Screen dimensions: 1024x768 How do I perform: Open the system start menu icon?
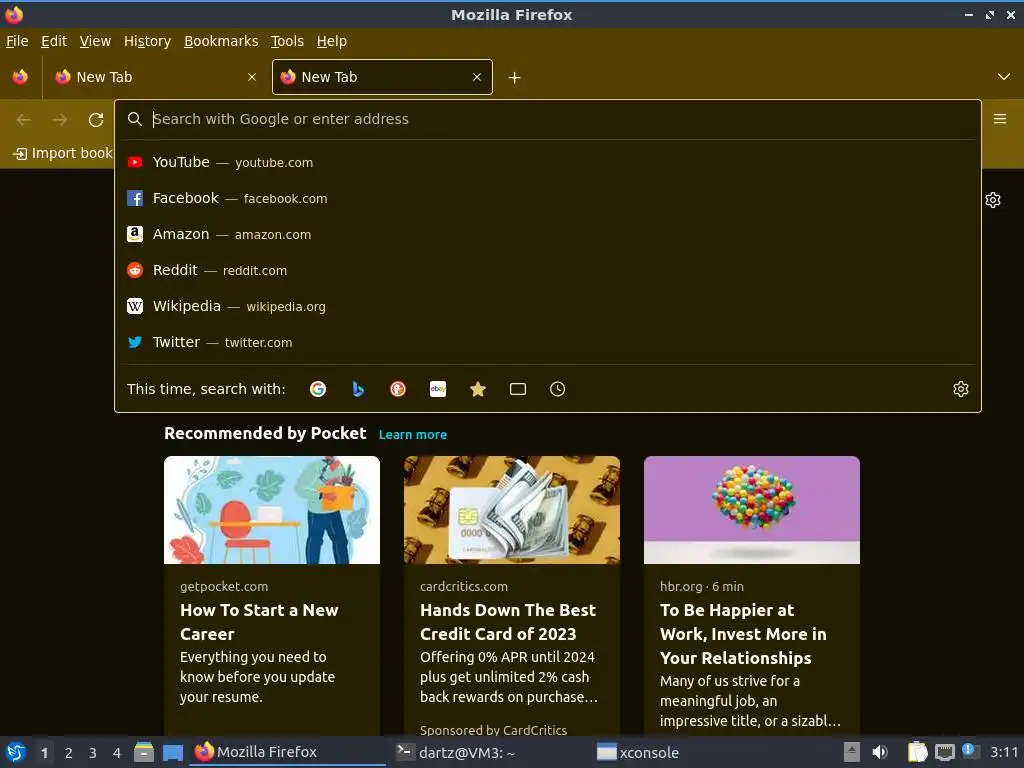click(16, 752)
